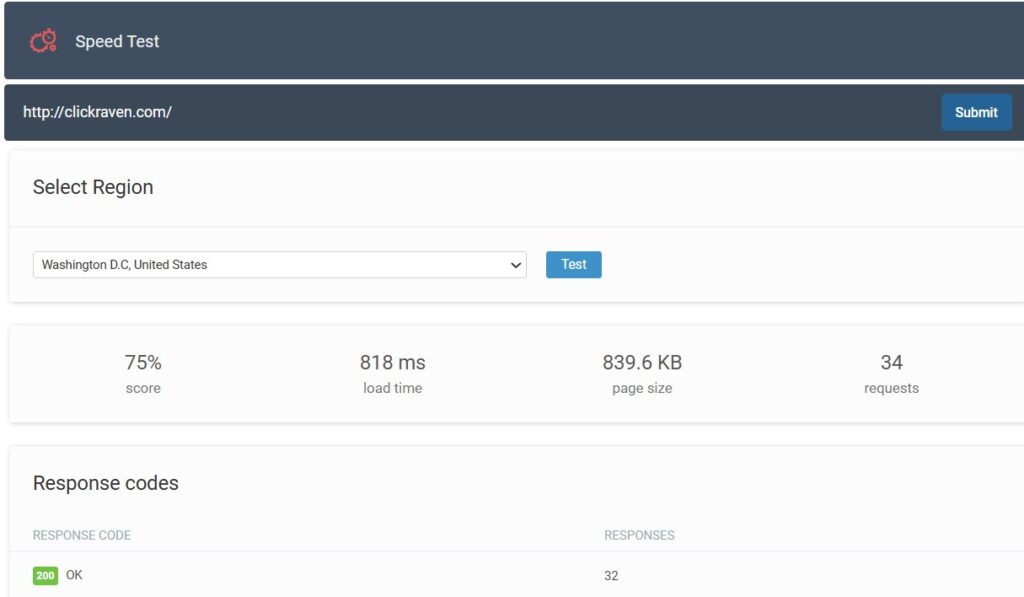
Task: Click the green 200 status badge
Action: 45,576
